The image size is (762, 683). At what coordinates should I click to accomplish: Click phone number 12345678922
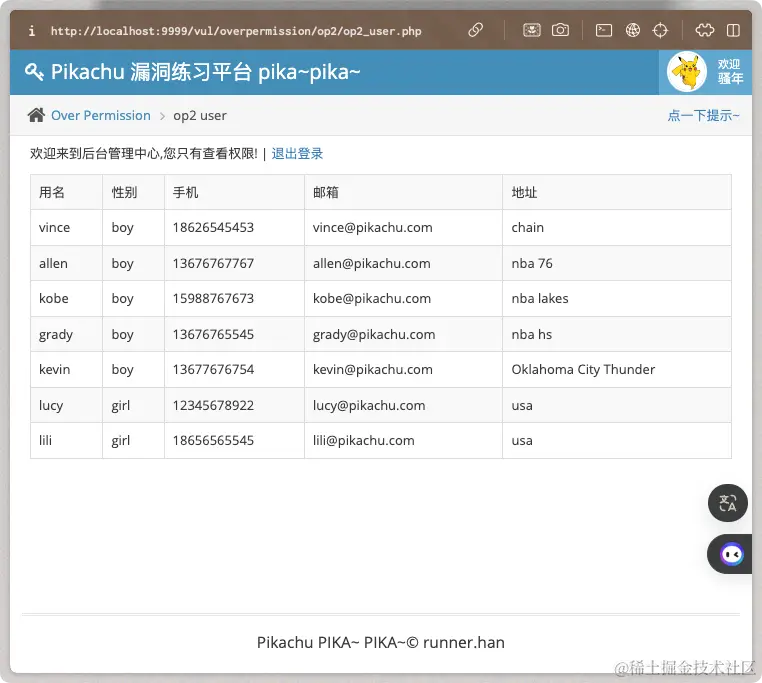tap(213, 405)
